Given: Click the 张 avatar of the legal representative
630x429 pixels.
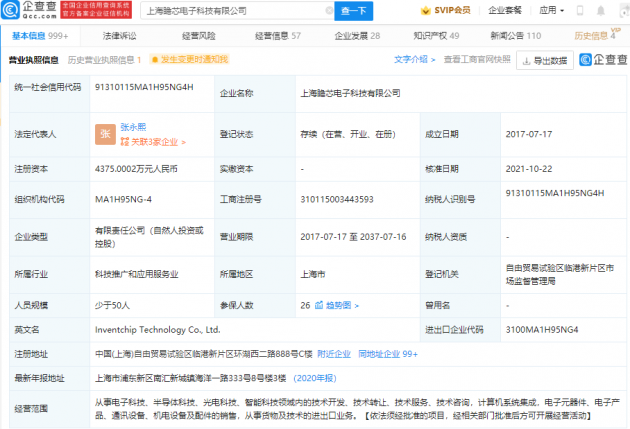Looking at the screenshot, I should [105, 134].
